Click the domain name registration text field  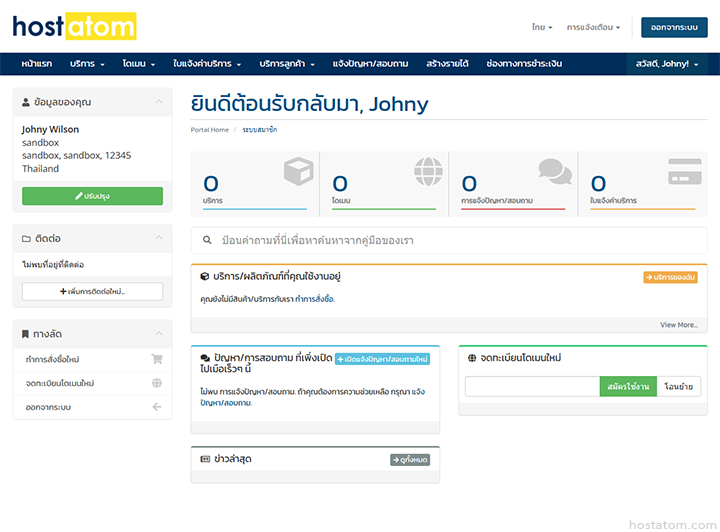tap(532, 386)
